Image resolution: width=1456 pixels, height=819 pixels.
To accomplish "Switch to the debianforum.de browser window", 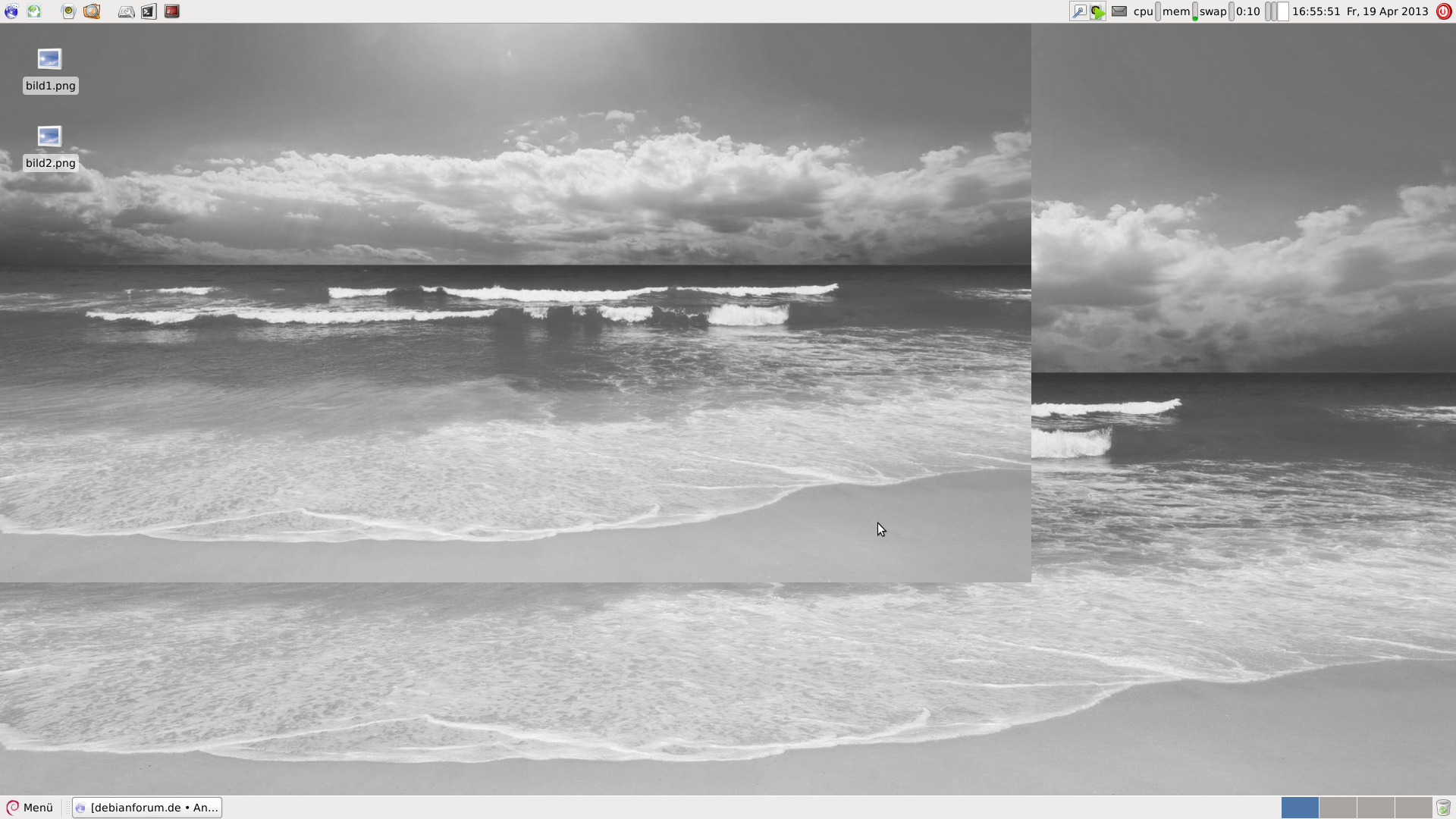I will [x=147, y=808].
